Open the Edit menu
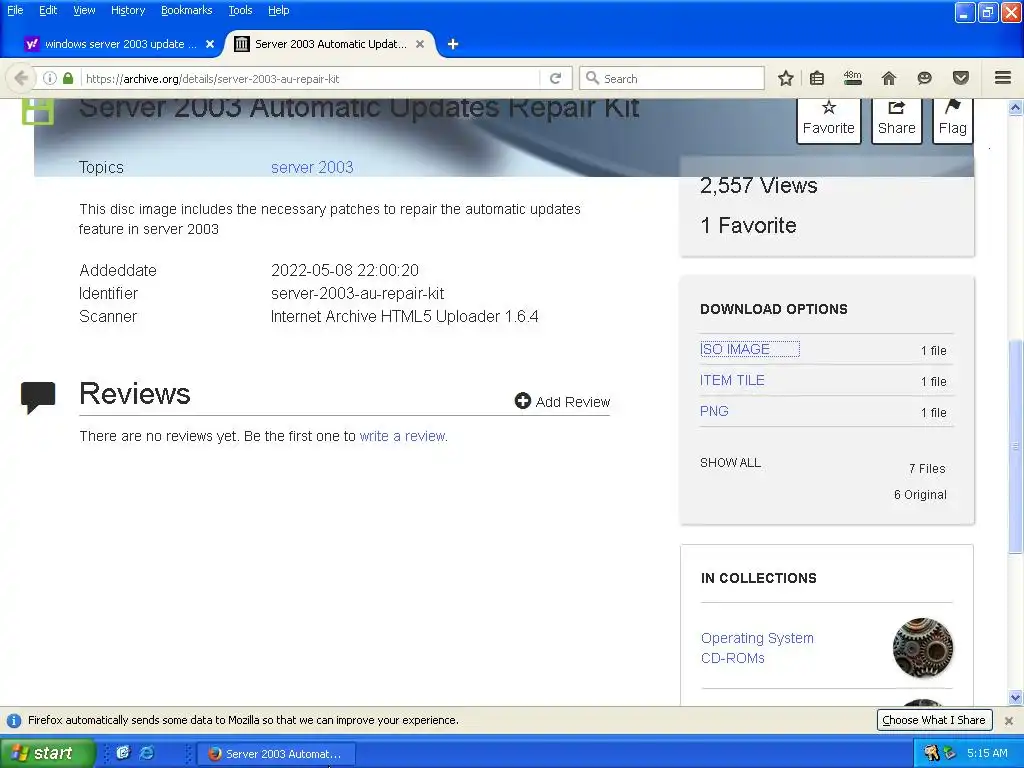This screenshot has width=1024, height=768. coord(48,10)
